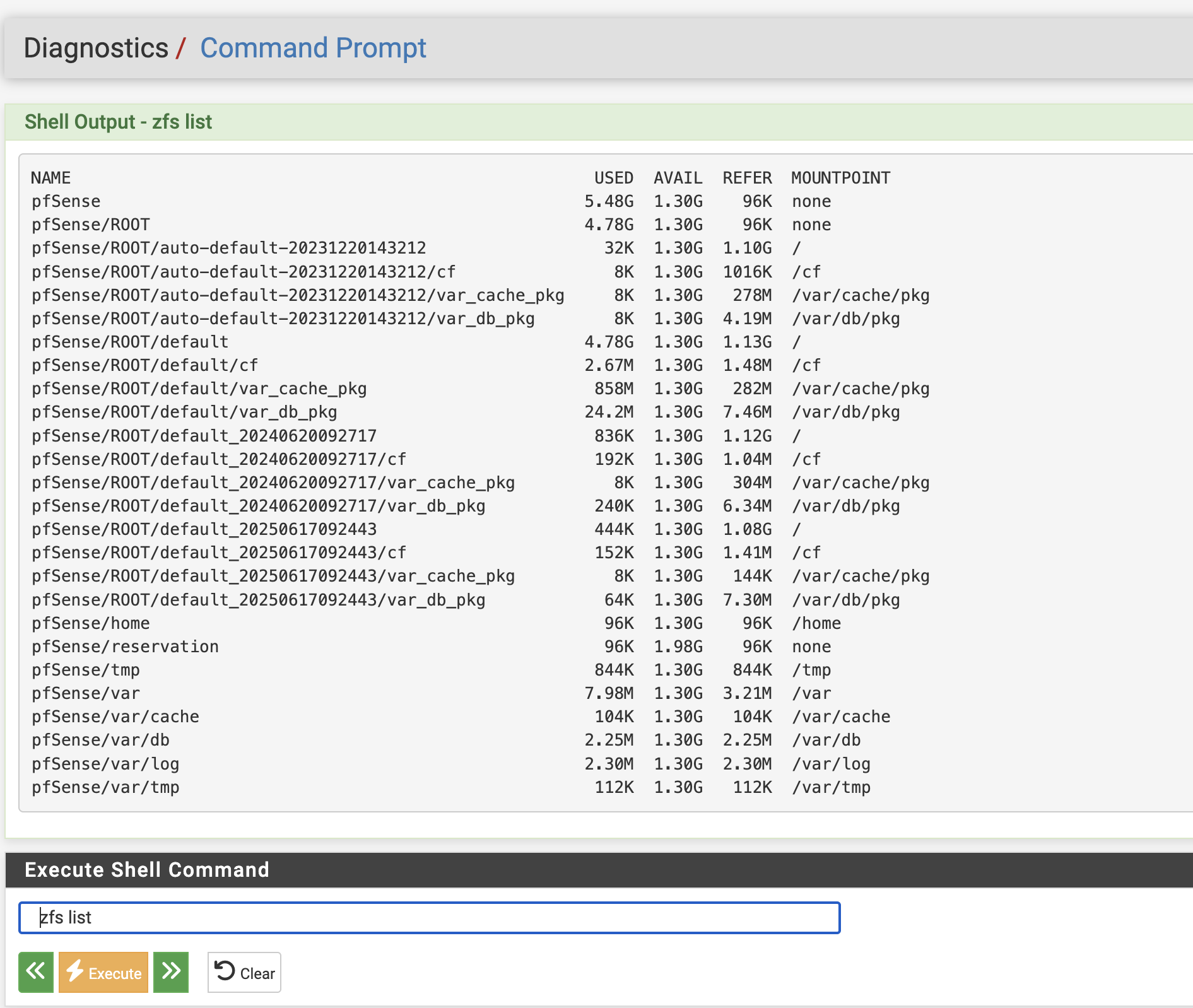This screenshot has height=1008, width=1193.
Task: Select the USED column header
Action: [614, 178]
